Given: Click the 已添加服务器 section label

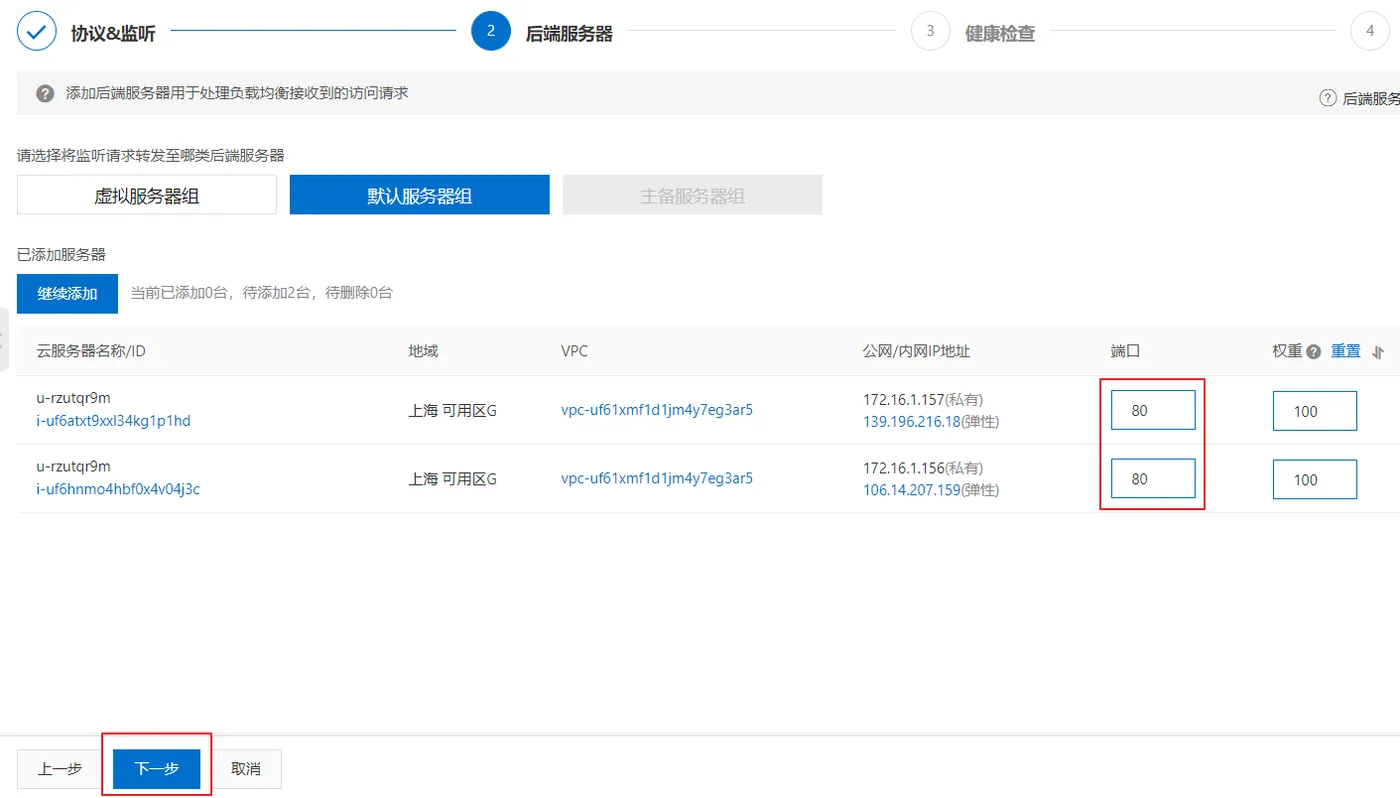Looking at the screenshot, I should 62,255.
